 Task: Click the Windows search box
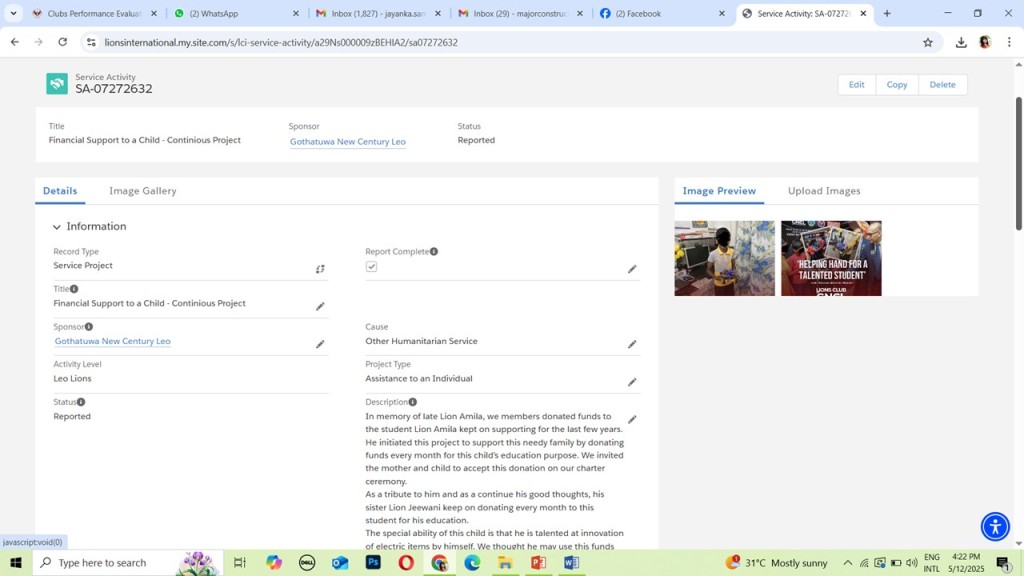click(128, 562)
